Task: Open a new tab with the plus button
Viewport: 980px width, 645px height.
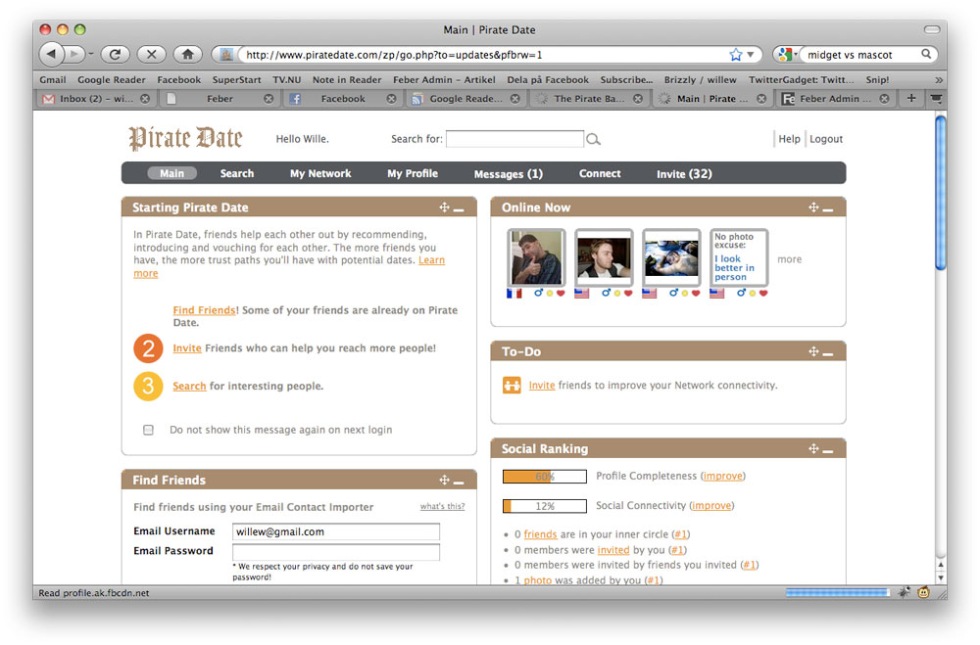Action: [x=911, y=98]
